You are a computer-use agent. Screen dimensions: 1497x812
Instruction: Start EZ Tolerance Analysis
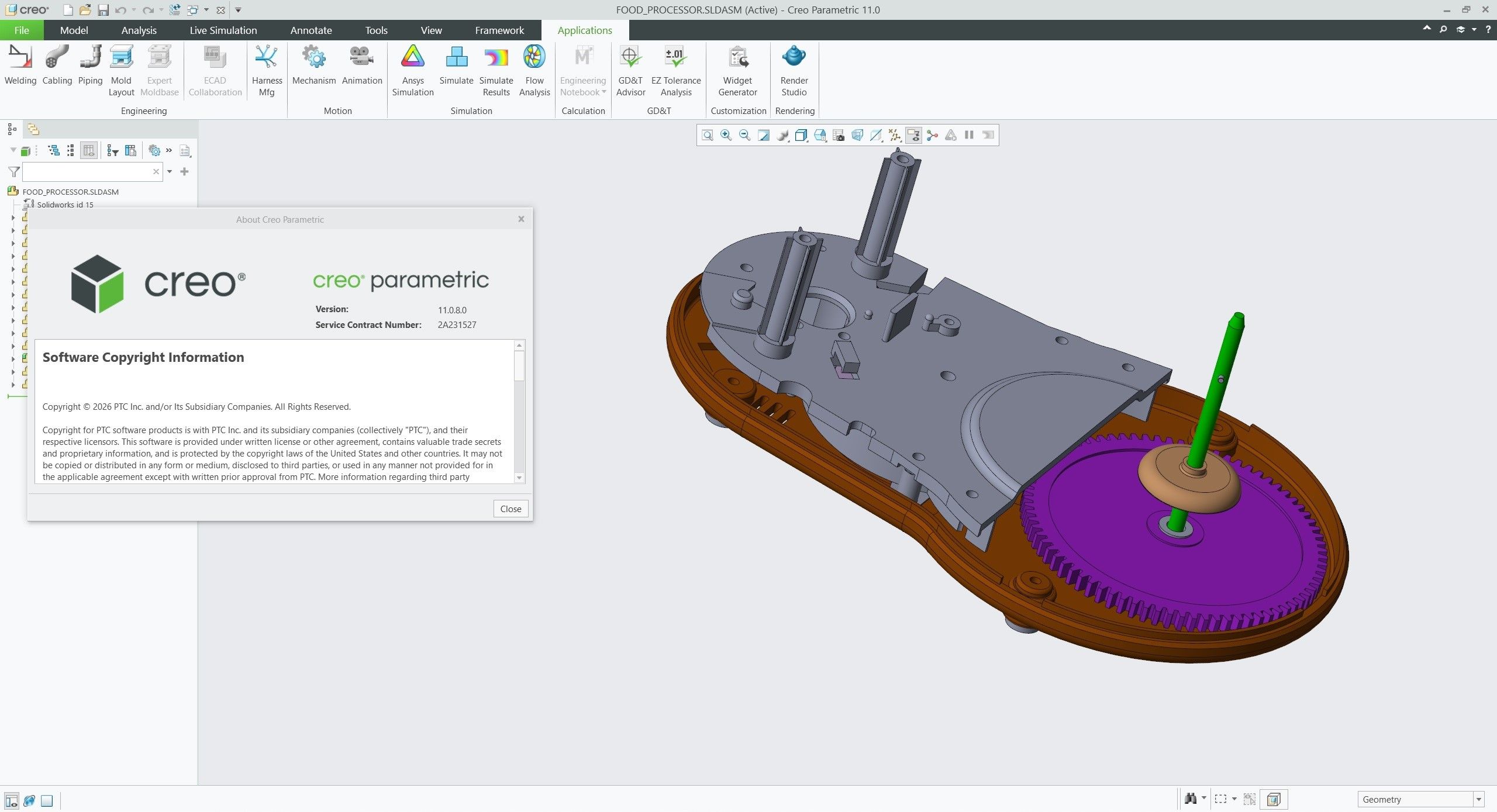[x=676, y=71]
